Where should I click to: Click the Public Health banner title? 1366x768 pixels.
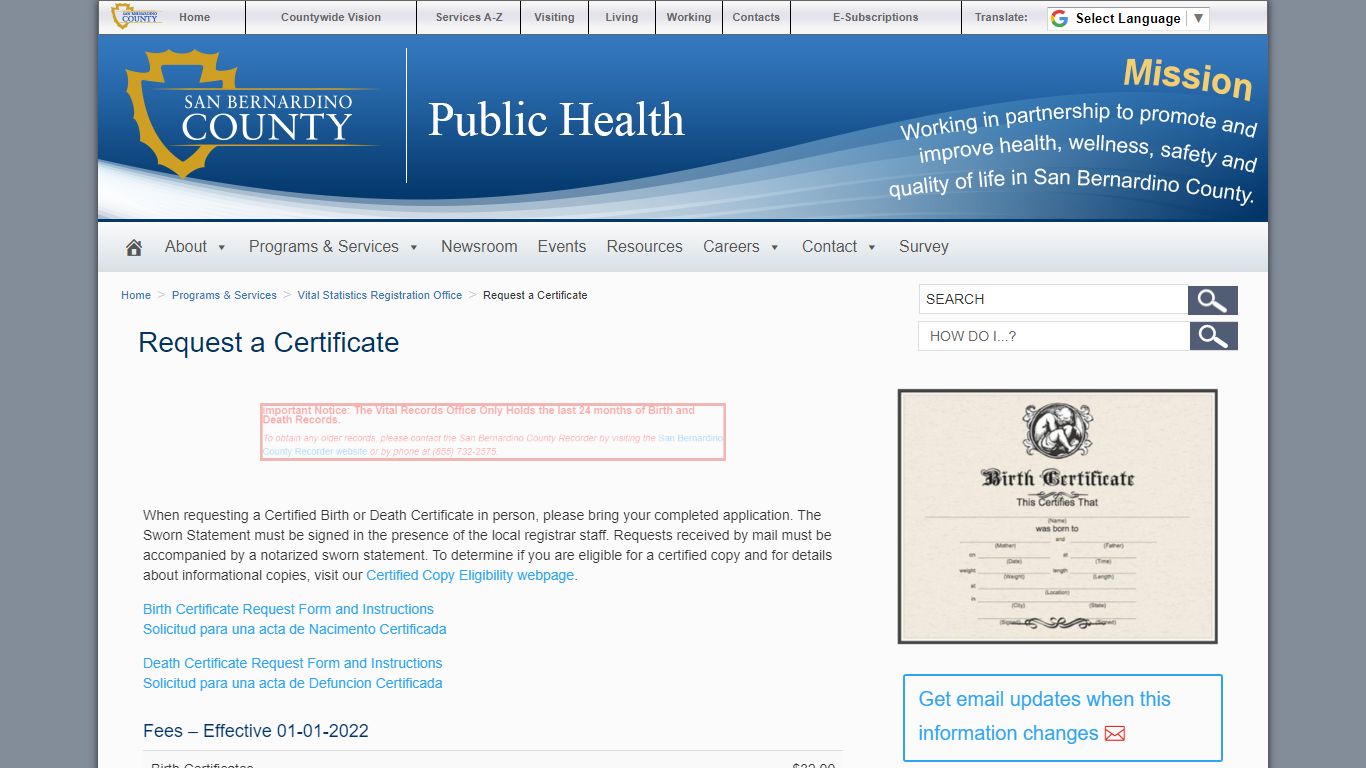pos(556,119)
